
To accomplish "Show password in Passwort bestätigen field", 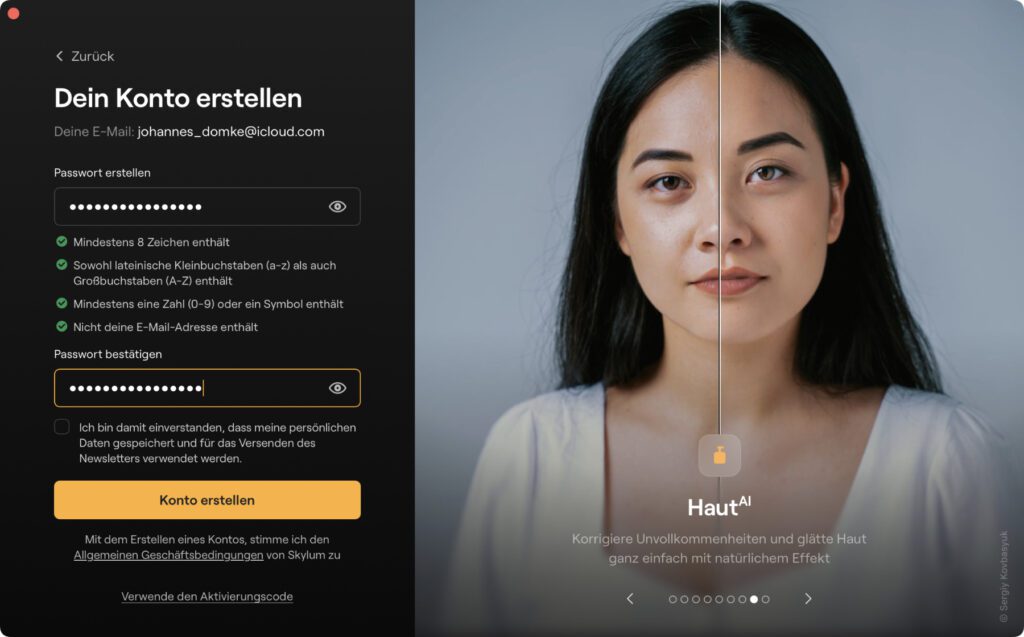I will click(337, 388).
